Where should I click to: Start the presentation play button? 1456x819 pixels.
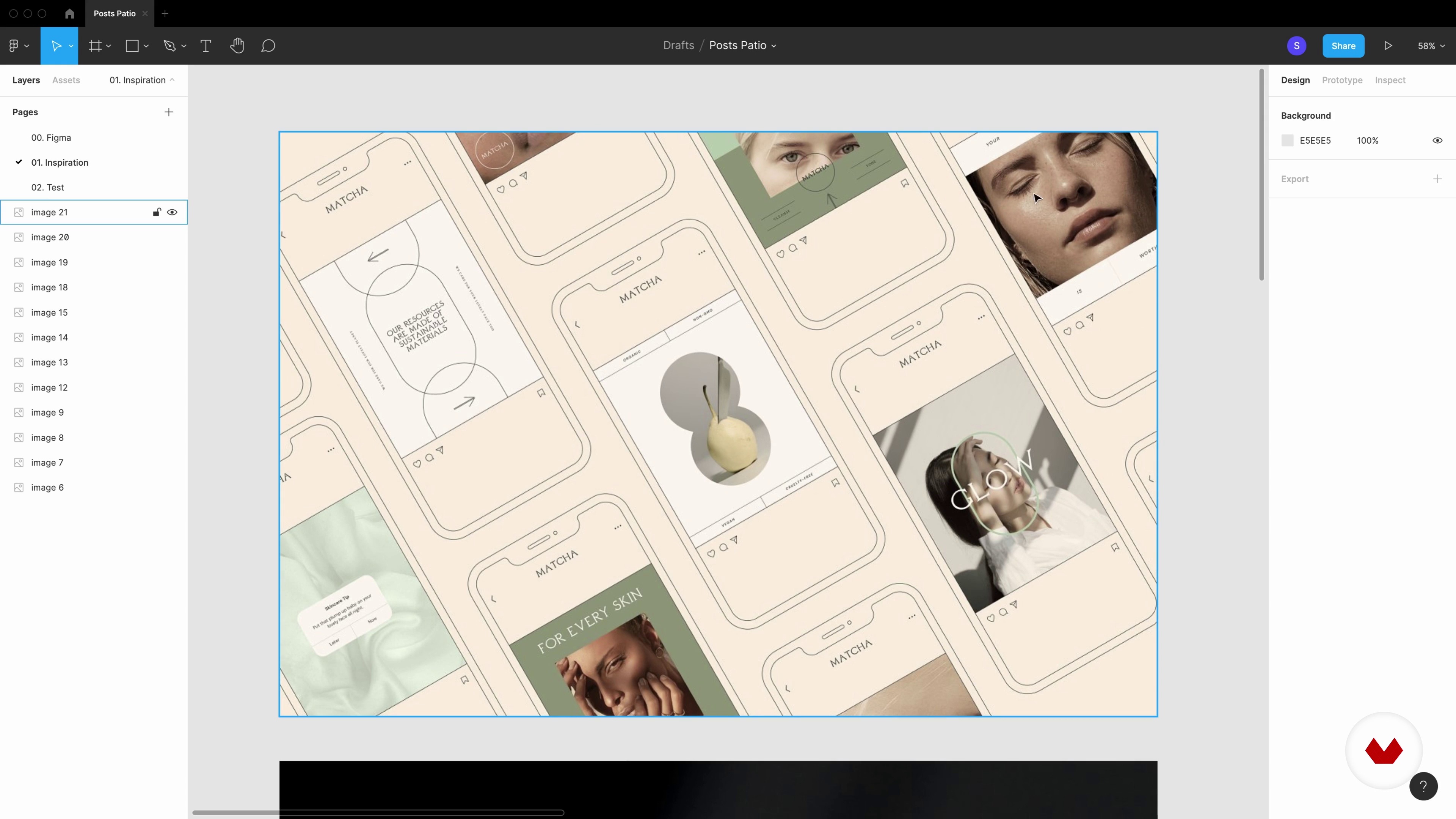[x=1388, y=46]
